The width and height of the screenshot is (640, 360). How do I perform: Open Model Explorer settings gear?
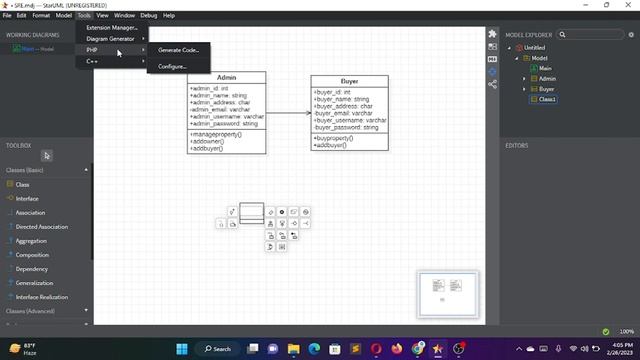click(631, 35)
